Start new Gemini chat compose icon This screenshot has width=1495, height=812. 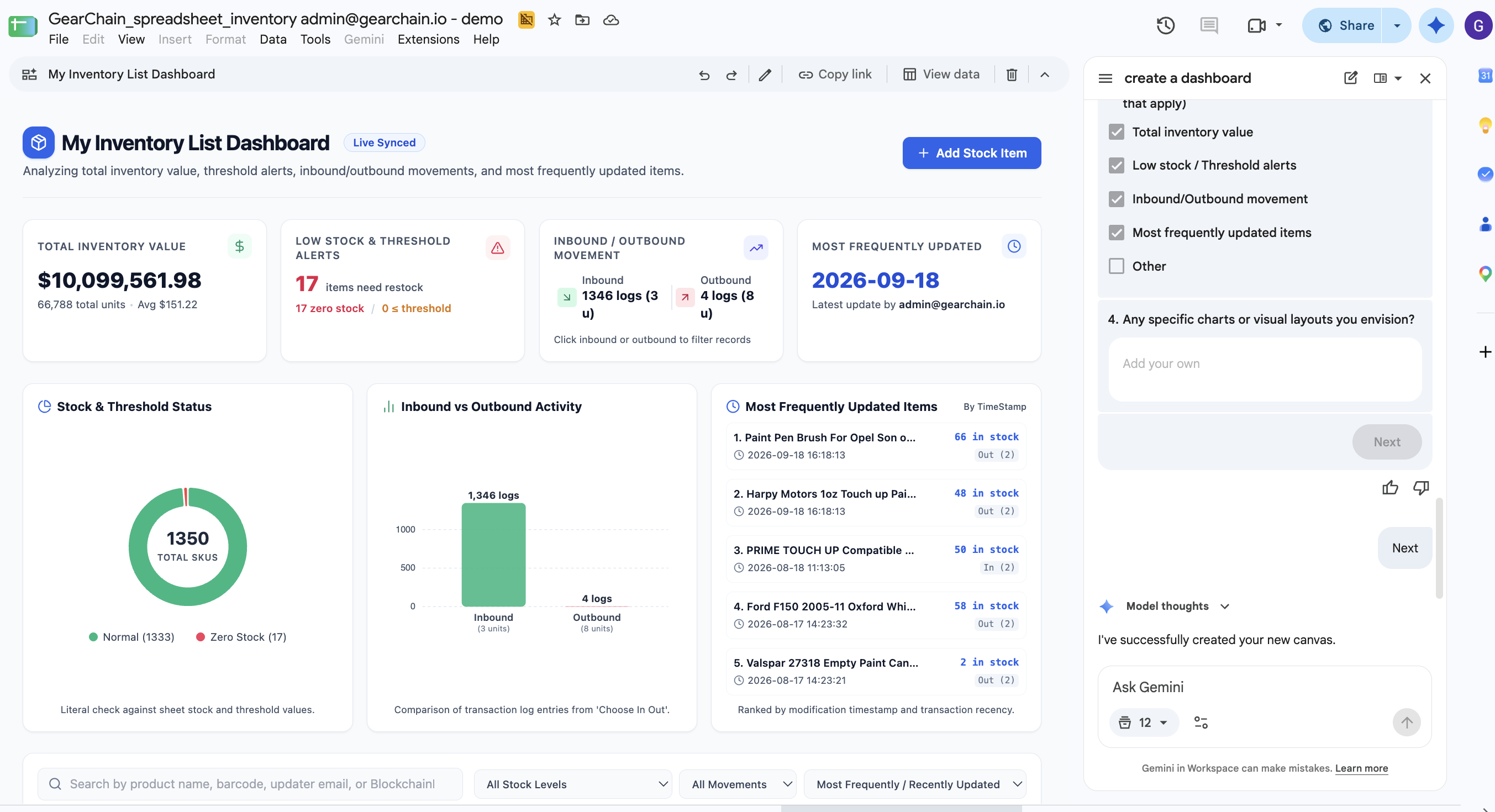tap(1350, 78)
